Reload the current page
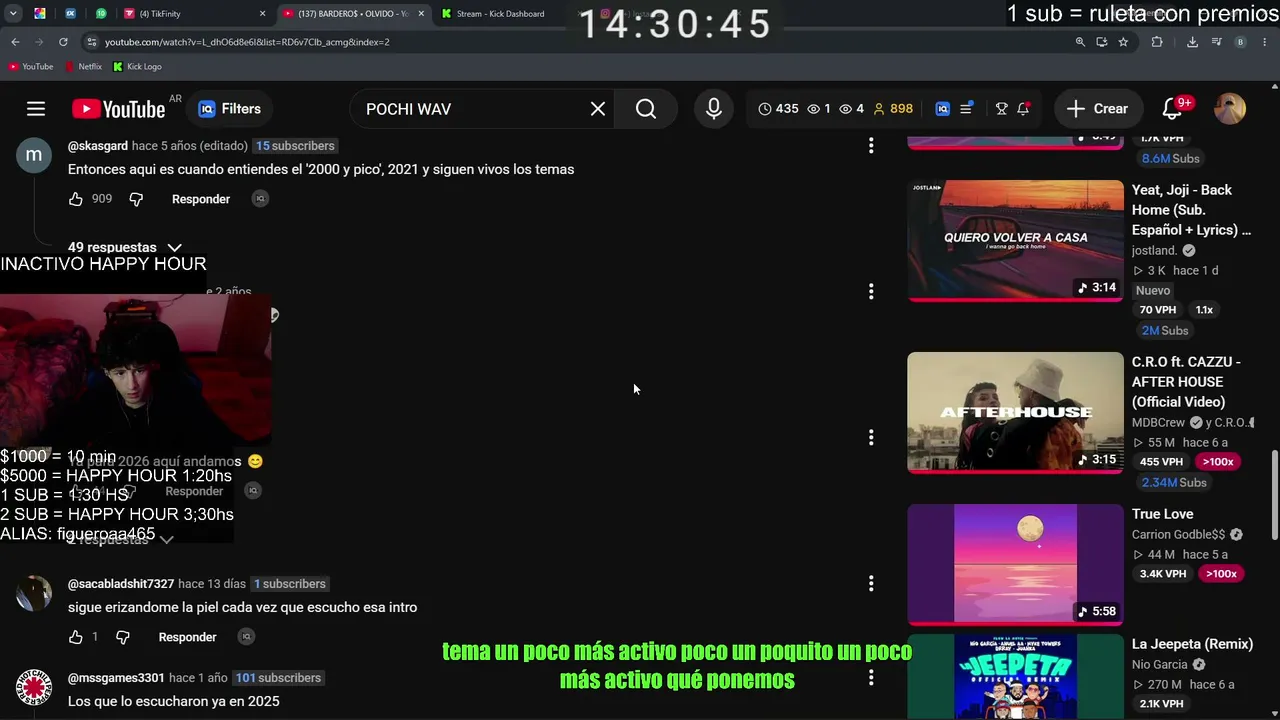The height and width of the screenshot is (720, 1280). [63, 42]
